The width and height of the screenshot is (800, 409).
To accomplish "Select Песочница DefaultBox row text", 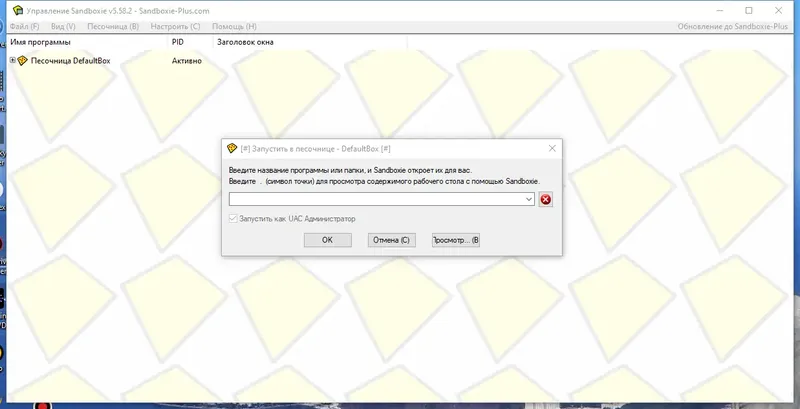I will [x=70, y=61].
